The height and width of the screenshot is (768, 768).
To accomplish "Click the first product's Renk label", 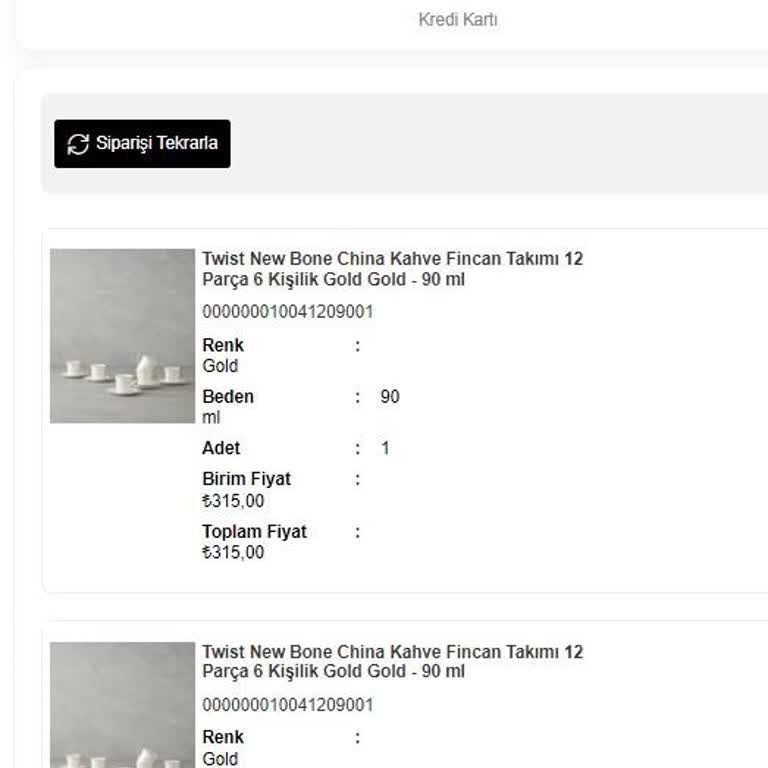I will 223,345.
